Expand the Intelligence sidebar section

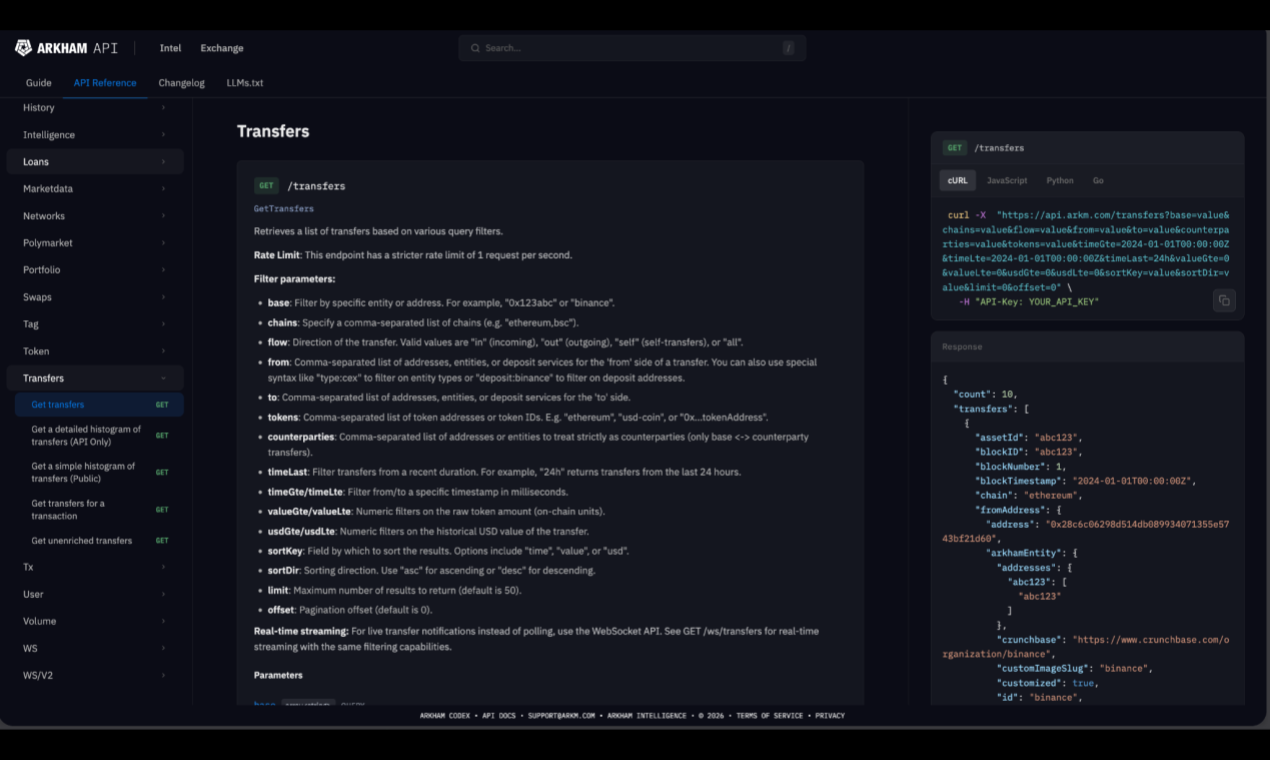click(95, 135)
